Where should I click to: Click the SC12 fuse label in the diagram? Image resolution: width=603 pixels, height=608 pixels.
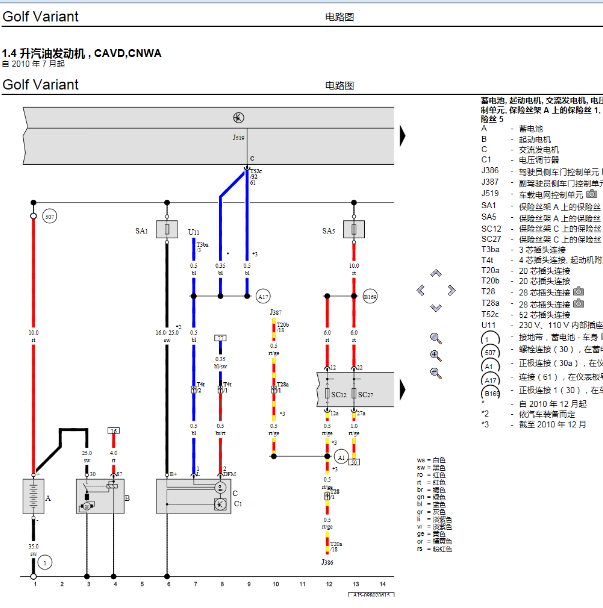[339, 394]
